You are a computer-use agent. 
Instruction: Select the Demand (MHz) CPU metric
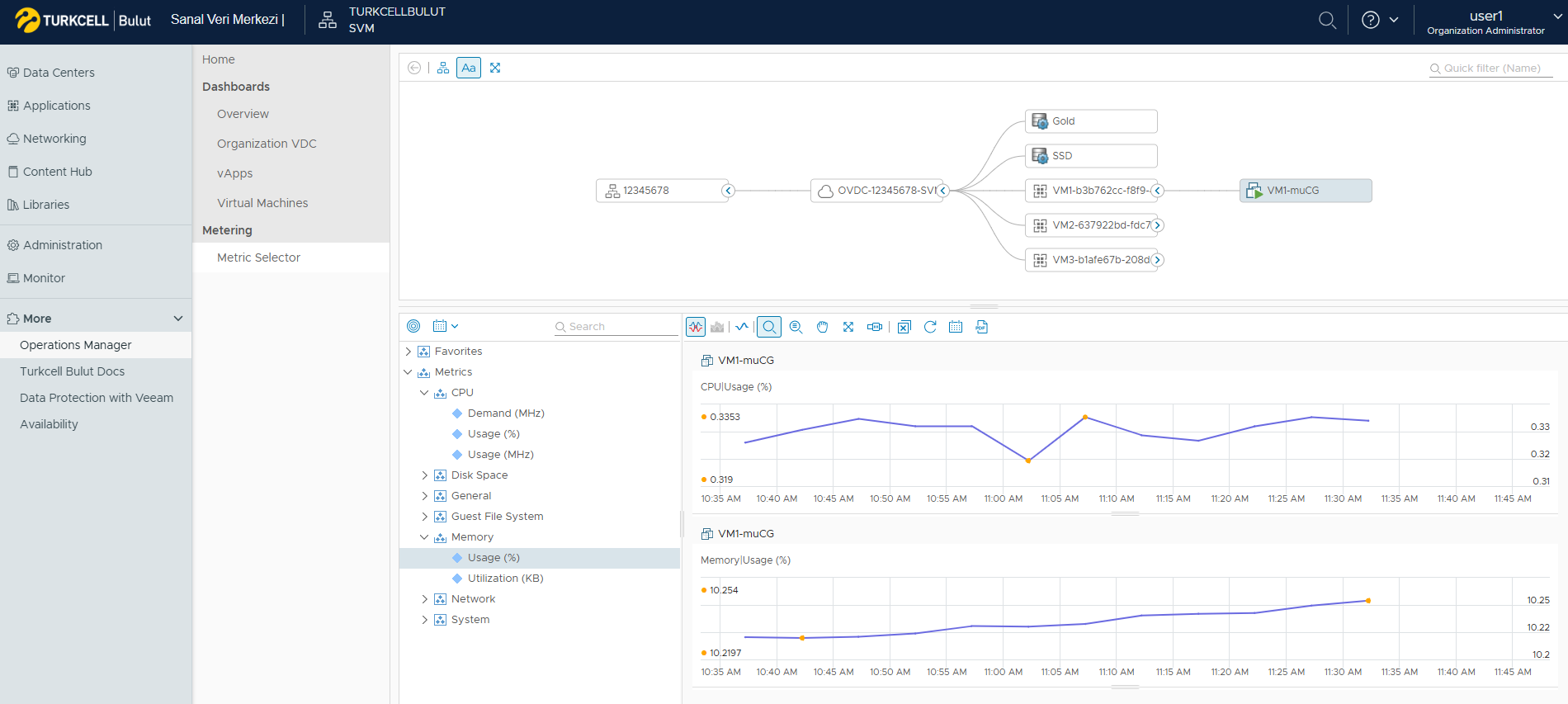point(505,413)
